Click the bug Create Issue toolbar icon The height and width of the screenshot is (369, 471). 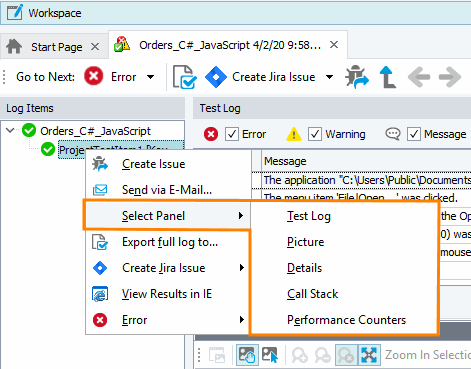pos(357,77)
